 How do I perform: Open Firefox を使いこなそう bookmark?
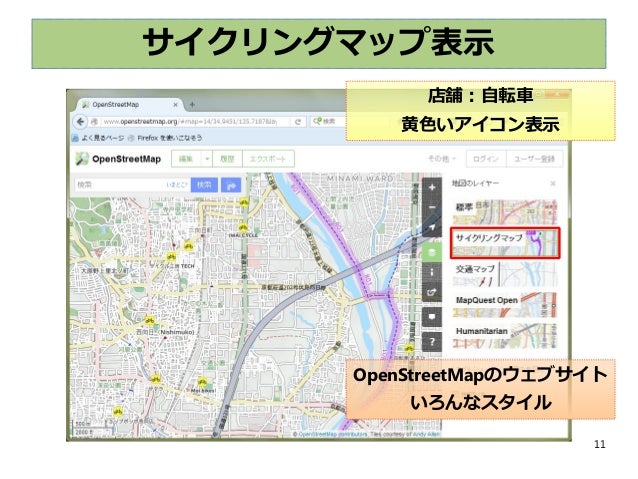tap(165, 138)
